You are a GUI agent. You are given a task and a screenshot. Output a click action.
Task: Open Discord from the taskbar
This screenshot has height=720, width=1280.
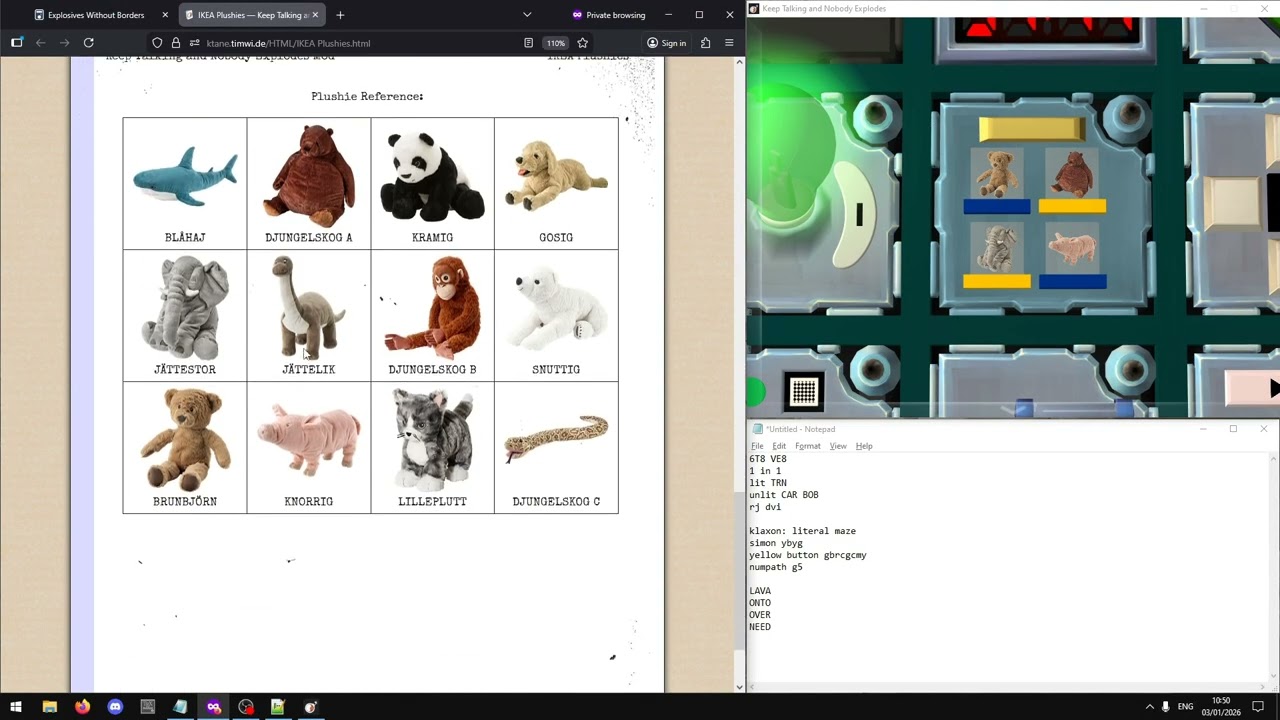tap(115, 707)
